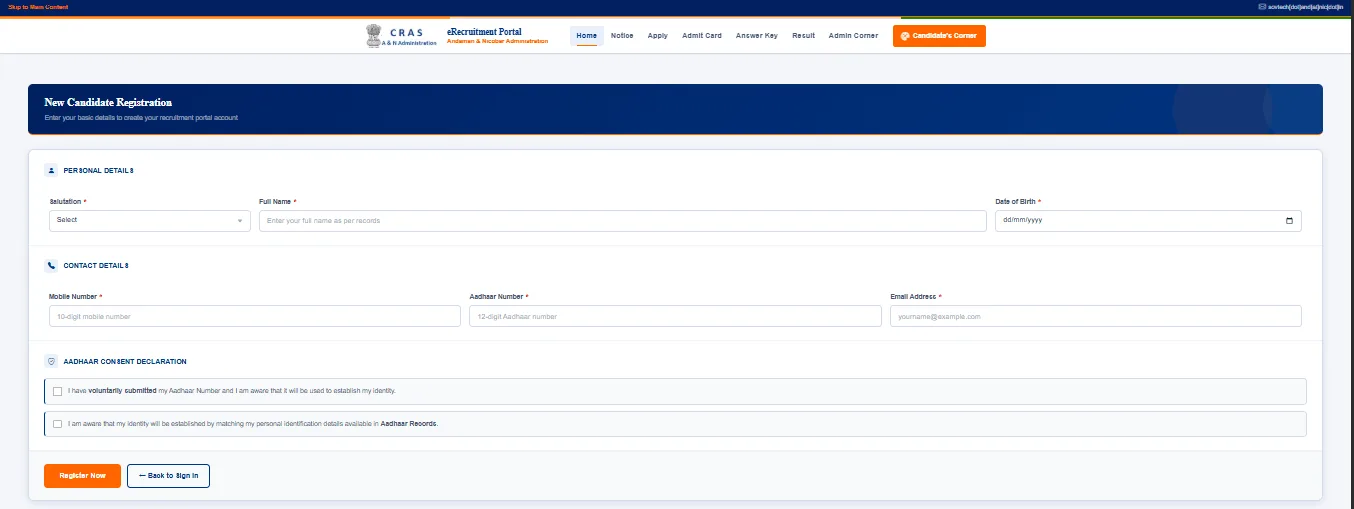Screen dimensions: 1354x509
Task: Open the Apply menu item
Action: [x=658, y=36]
